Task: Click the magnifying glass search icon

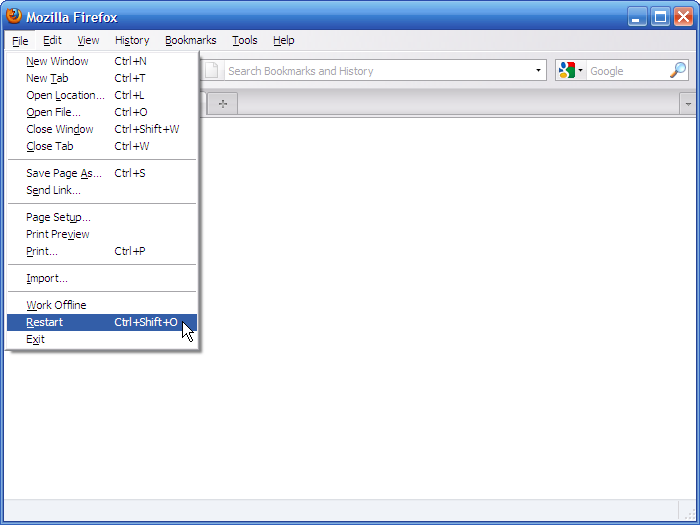Action: click(678, 70)
